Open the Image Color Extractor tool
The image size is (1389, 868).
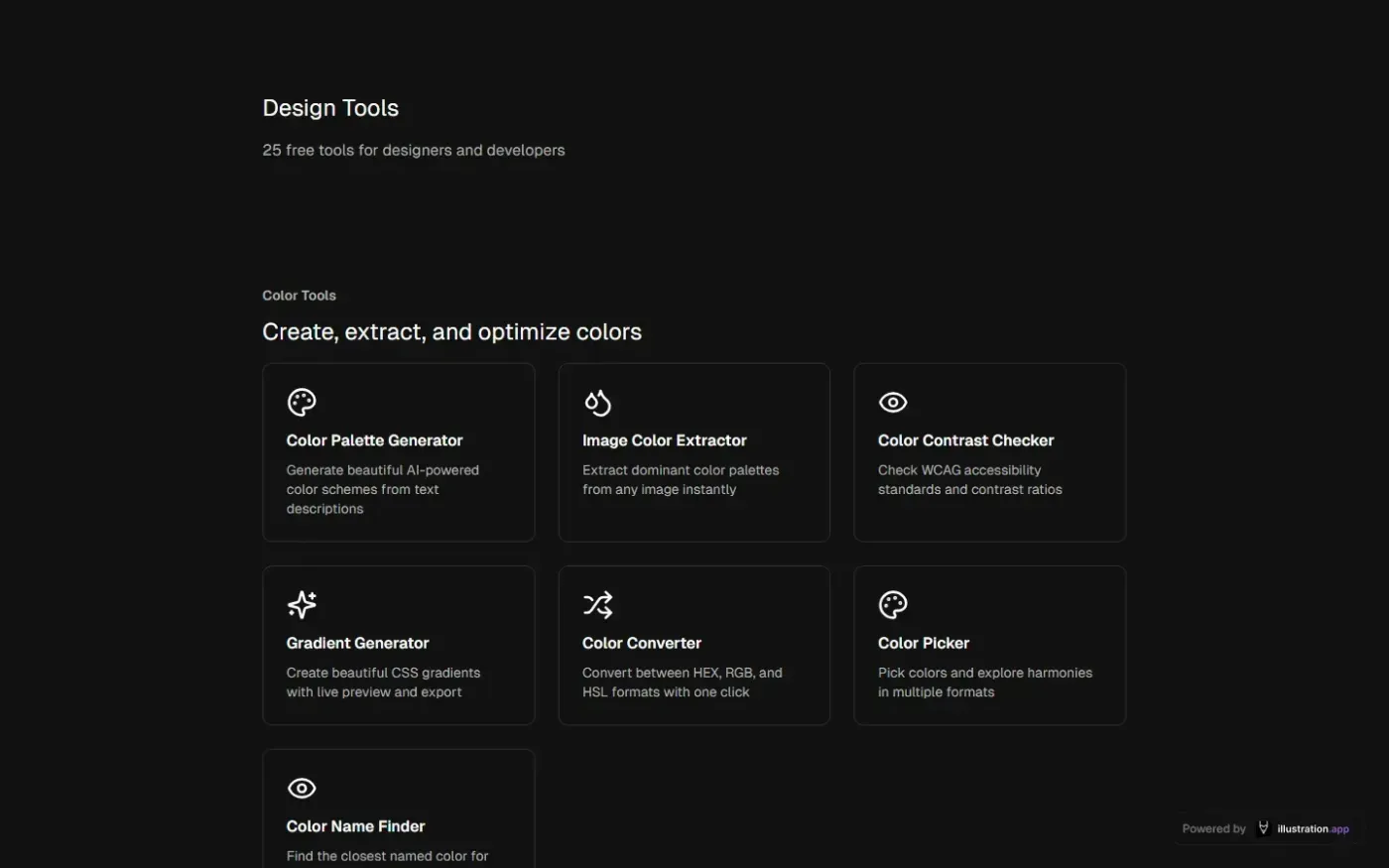tap(694, 452)
